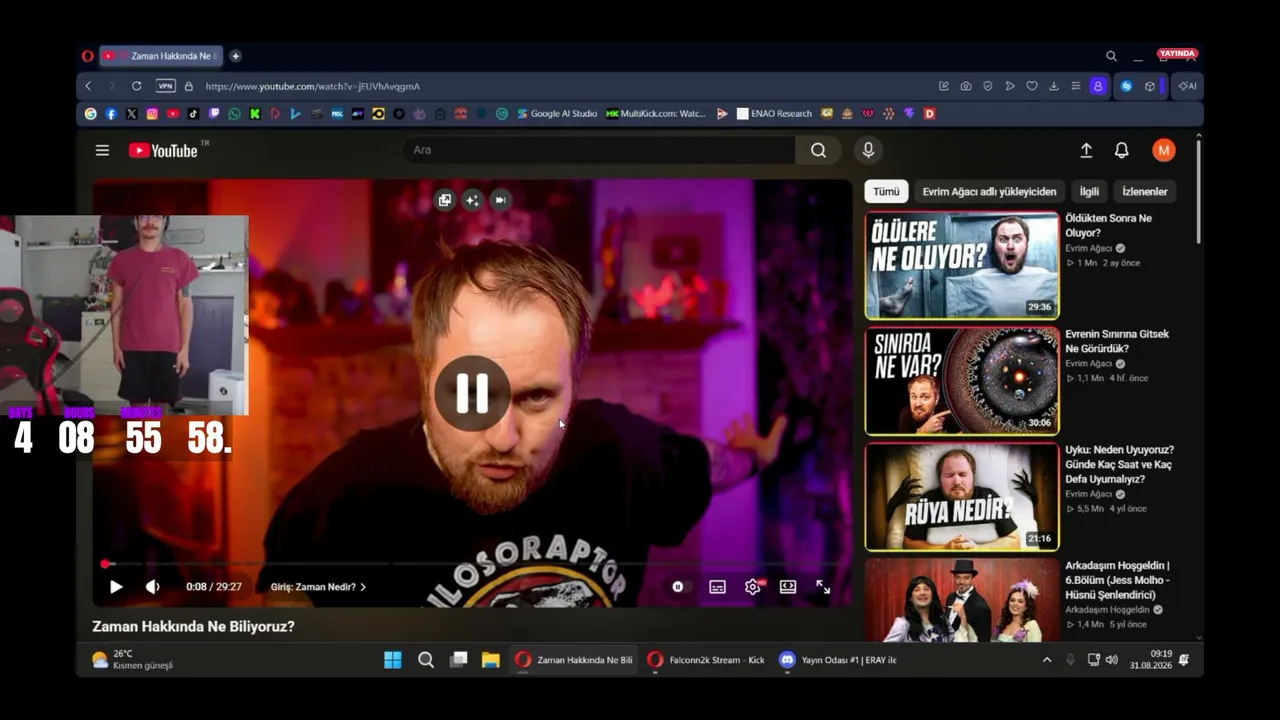Open the Google AI Studio bookmark

point(557,114)
